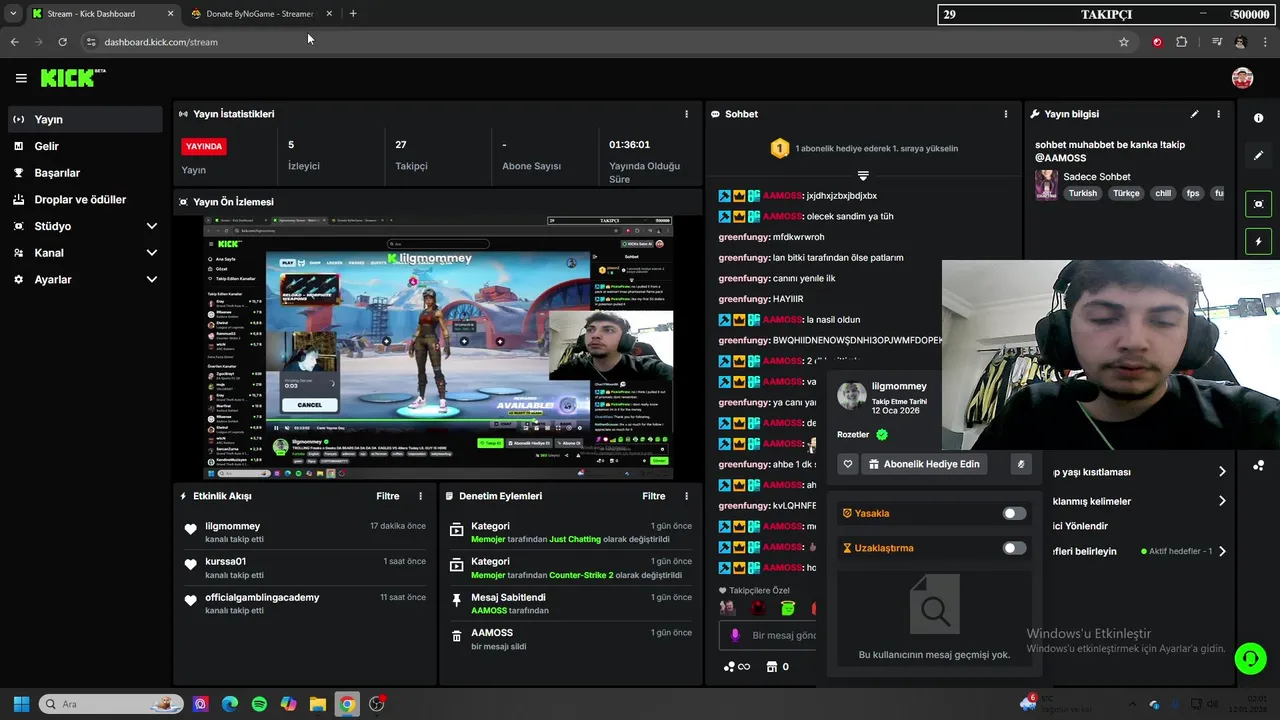
Task: Follow lilgmommey using the heart icon
Action: [x=848, y=464]
